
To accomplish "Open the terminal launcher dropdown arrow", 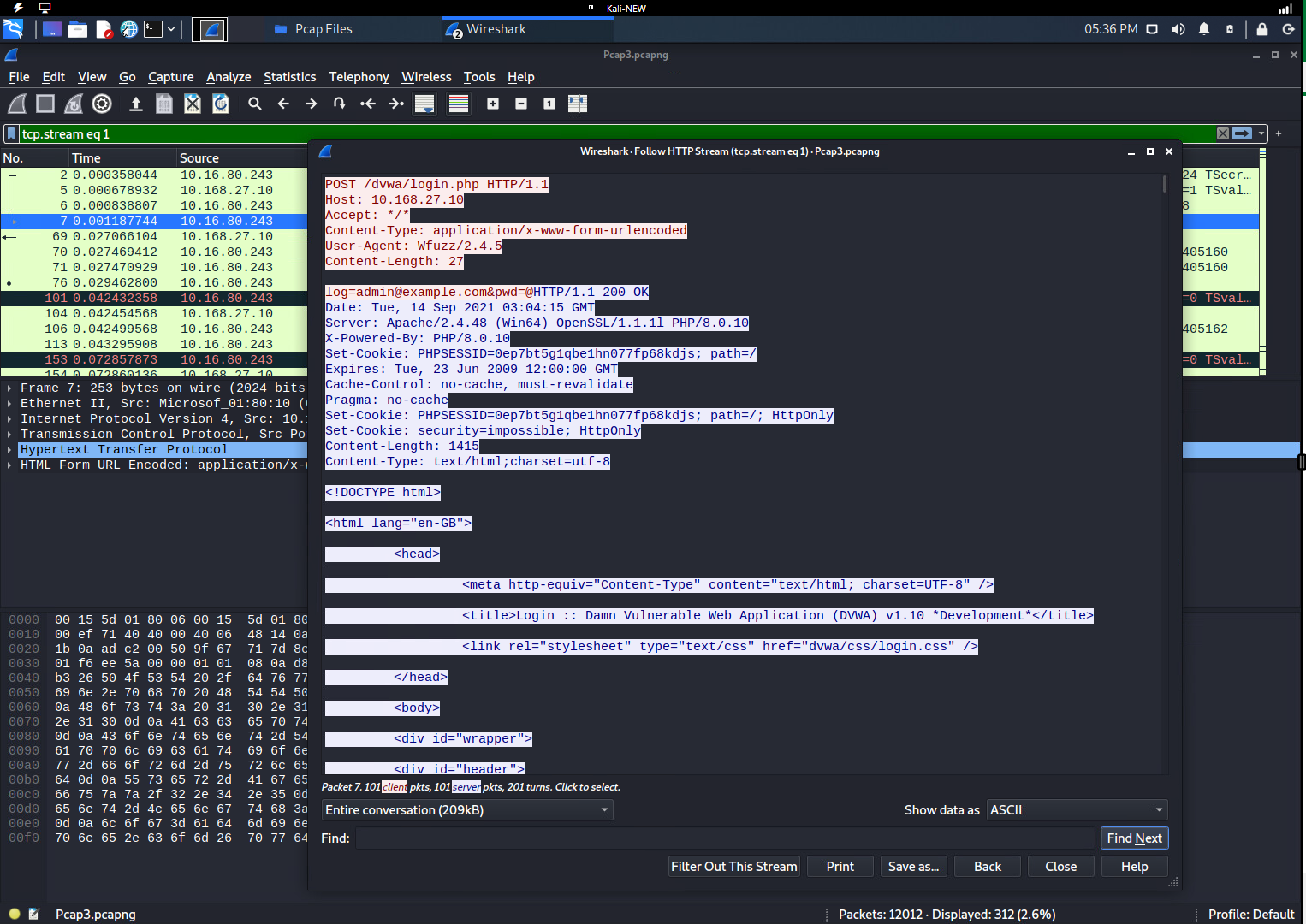I will click(x=171, y=29).
